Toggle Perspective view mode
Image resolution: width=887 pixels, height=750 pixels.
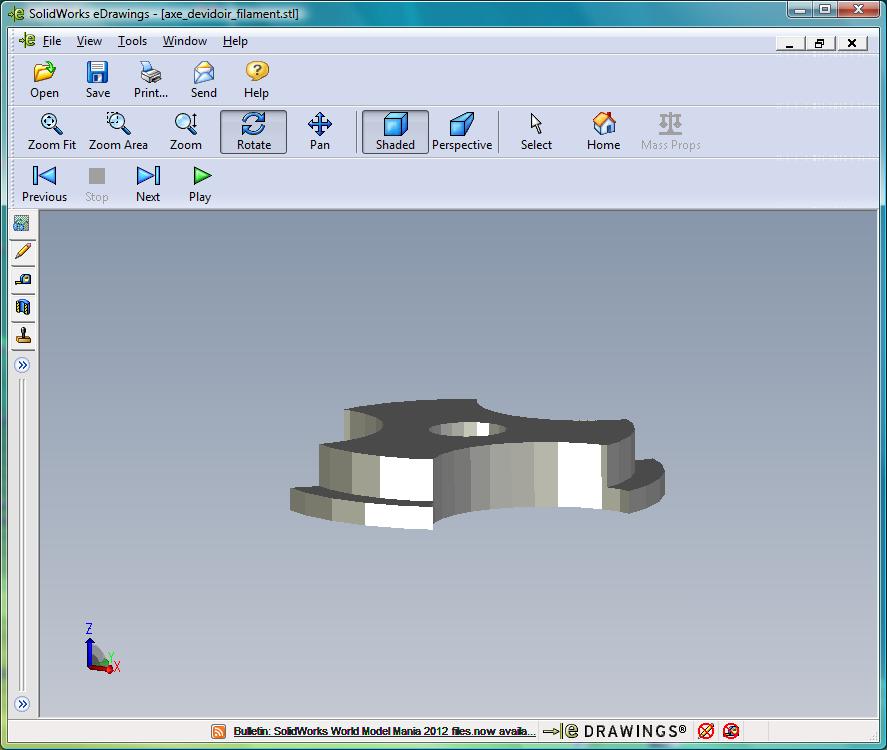pos(461,131)
